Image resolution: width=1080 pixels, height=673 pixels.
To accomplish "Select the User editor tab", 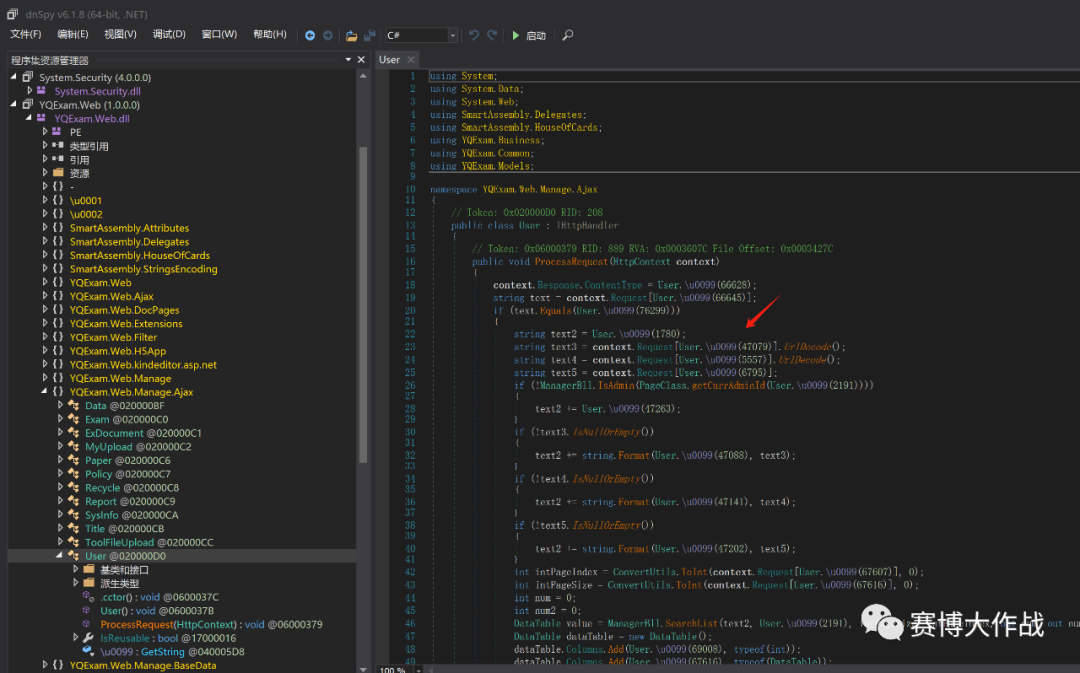I will tap(390, 60).
